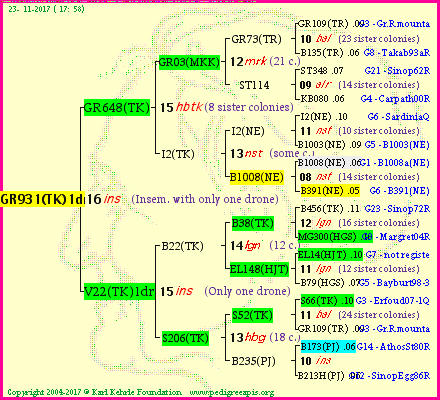Select the GR03(MKK) node
440x400 pixels.
click(x=189, y=62)
